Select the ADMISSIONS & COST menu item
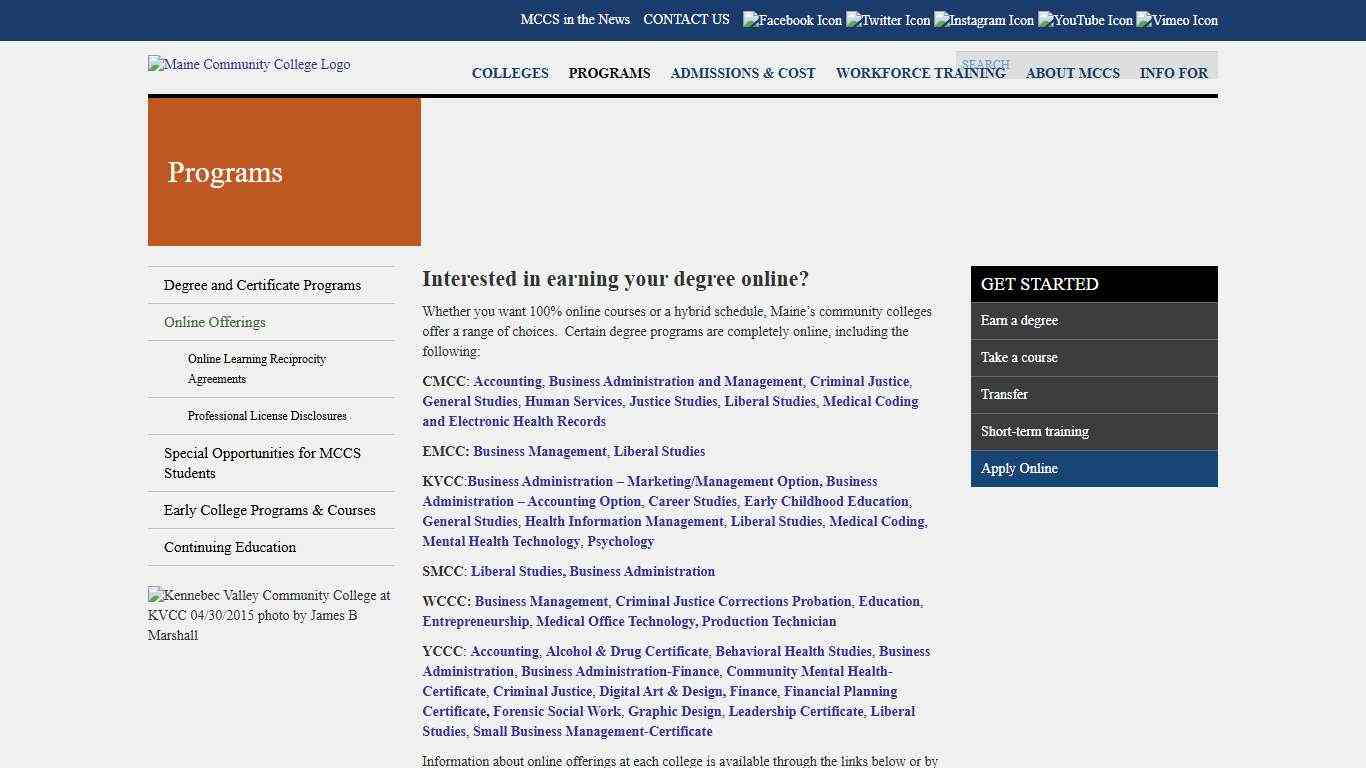 tap(743, 72)
